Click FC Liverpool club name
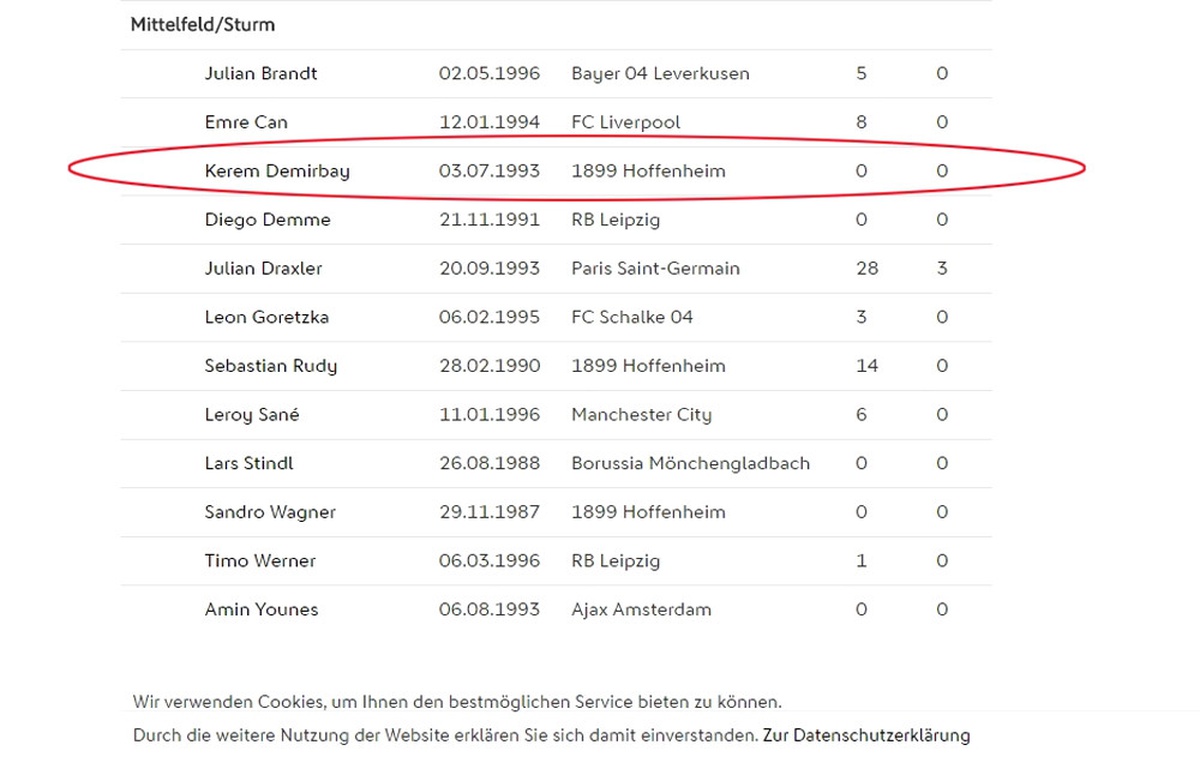Image resolution: width=1200 pixels, height=763 pixels. (626, 123)
